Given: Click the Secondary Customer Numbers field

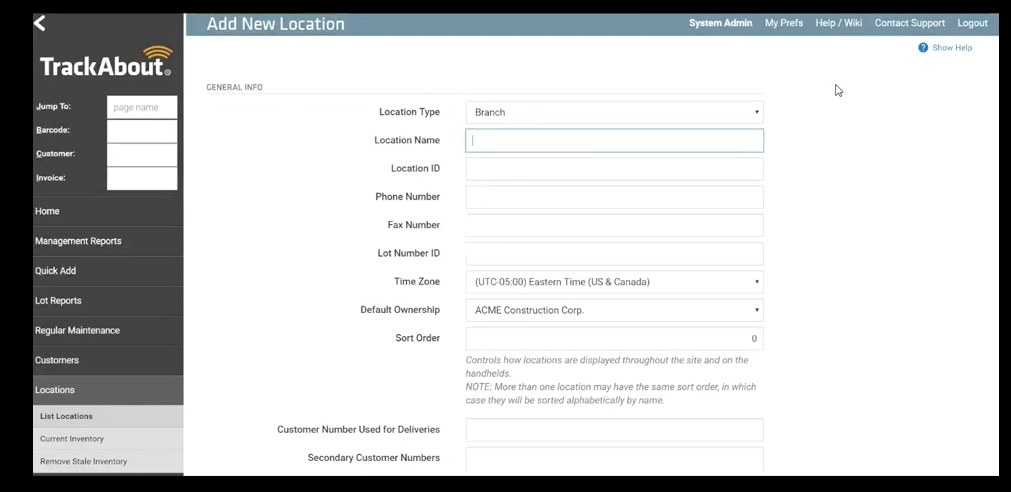Looking at the screenshot, I should (x=614, y=459).
